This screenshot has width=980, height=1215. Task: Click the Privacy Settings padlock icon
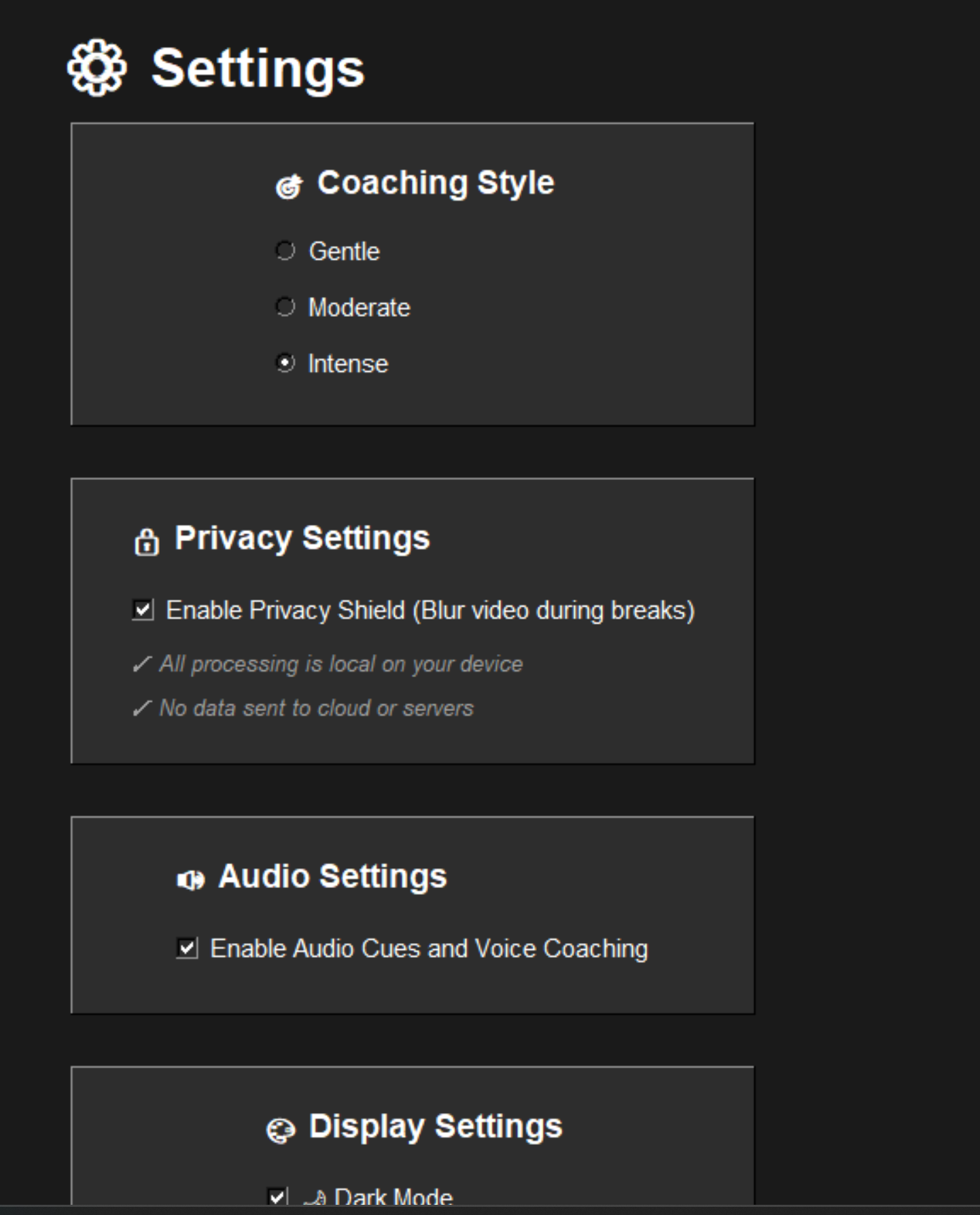click(x=146, y=542)
